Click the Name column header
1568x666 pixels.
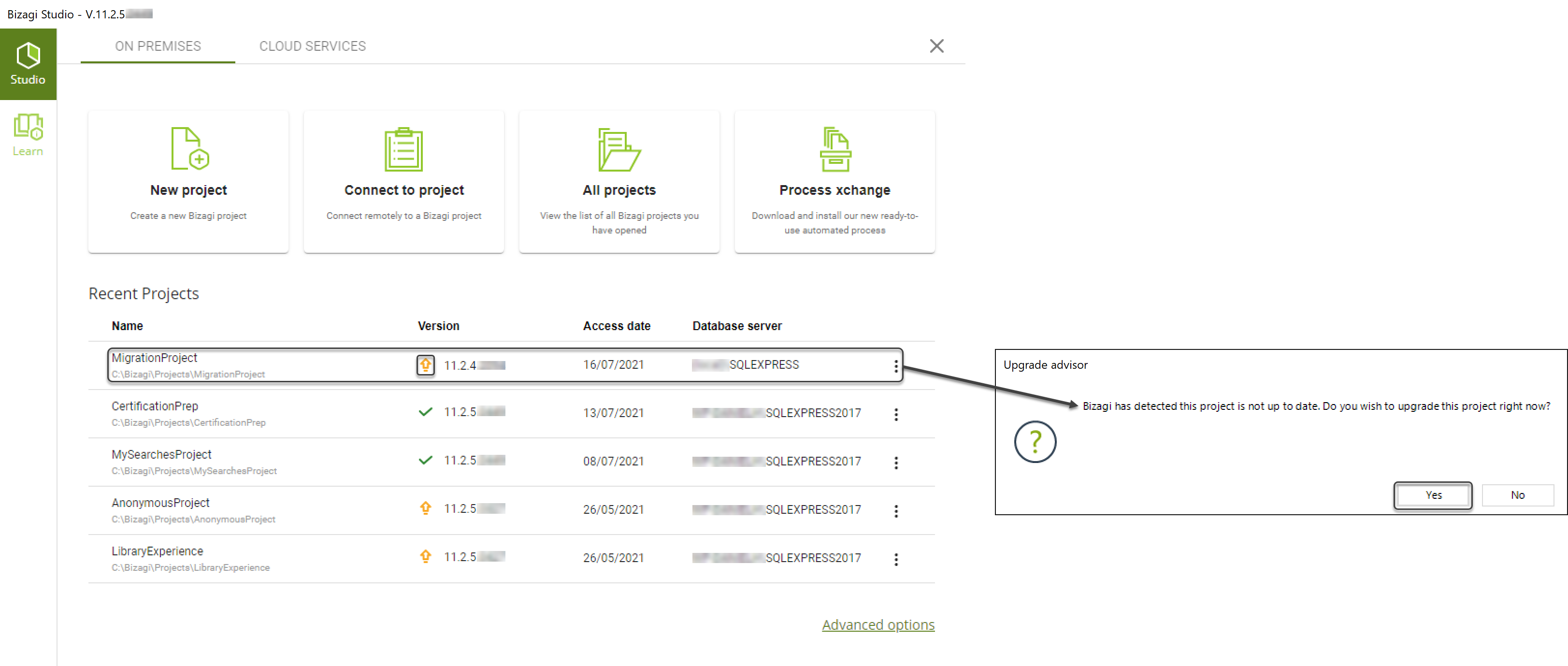click(127, 326)
